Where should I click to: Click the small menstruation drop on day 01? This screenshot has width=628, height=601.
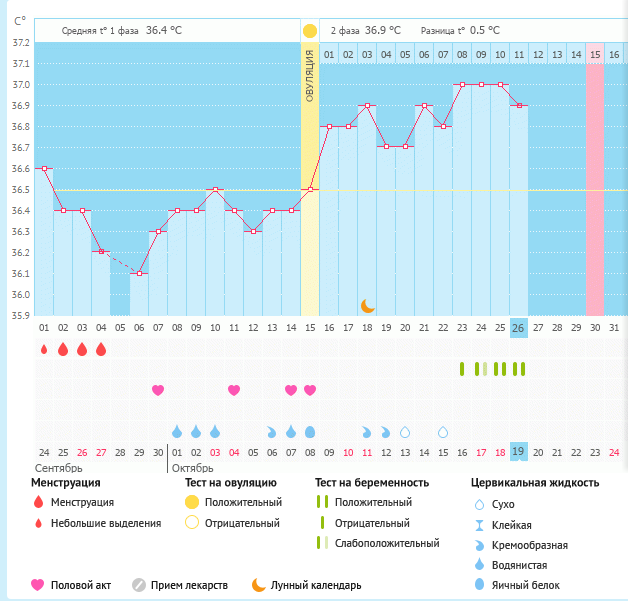[44, 349]
